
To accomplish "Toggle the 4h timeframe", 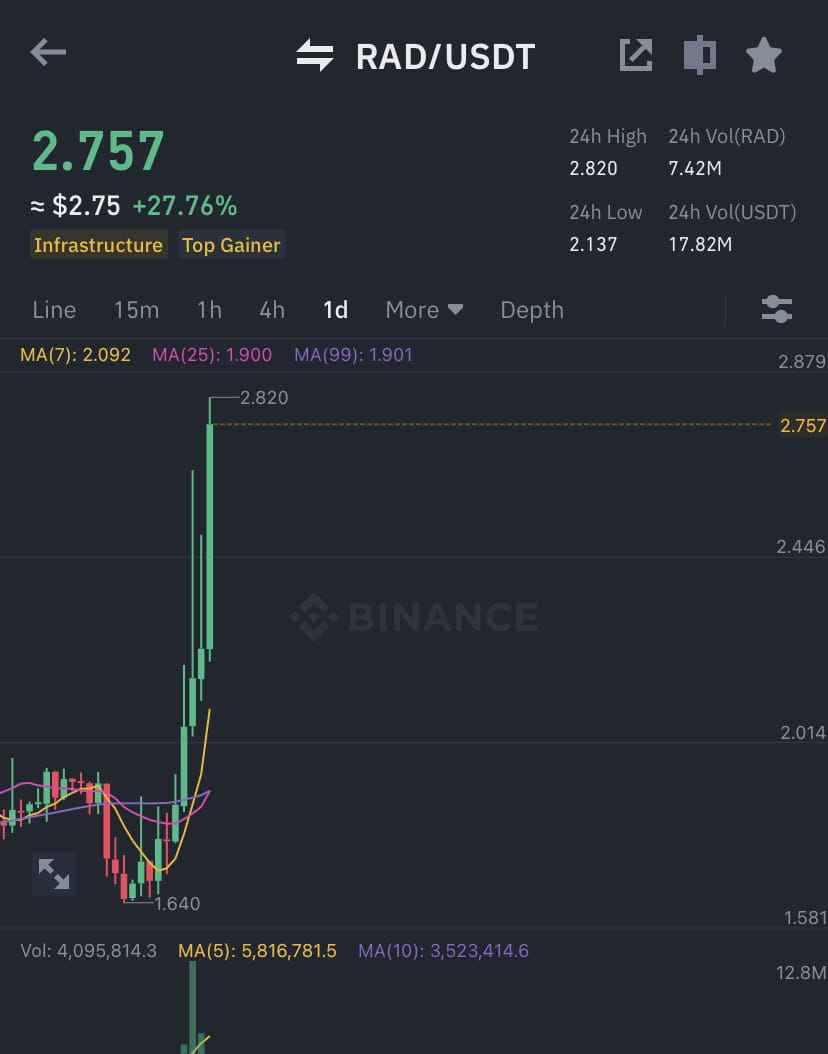I will 271,310.
